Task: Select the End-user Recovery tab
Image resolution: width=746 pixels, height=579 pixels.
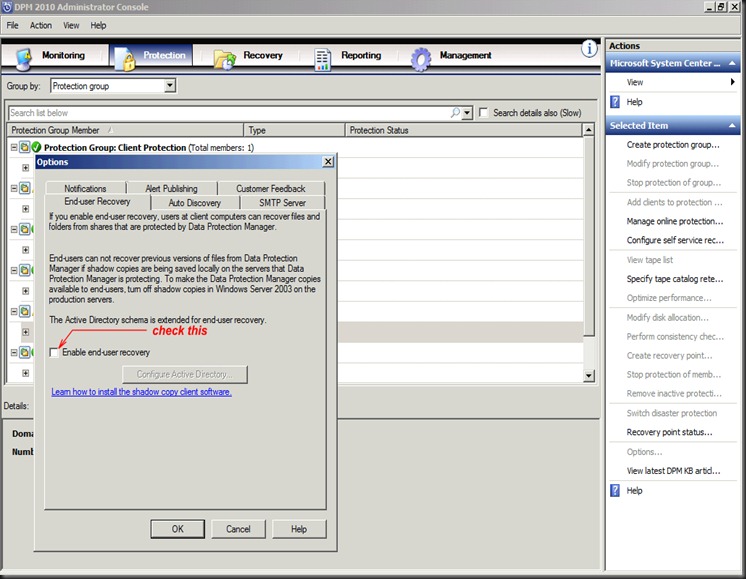Action: (98, 202)
